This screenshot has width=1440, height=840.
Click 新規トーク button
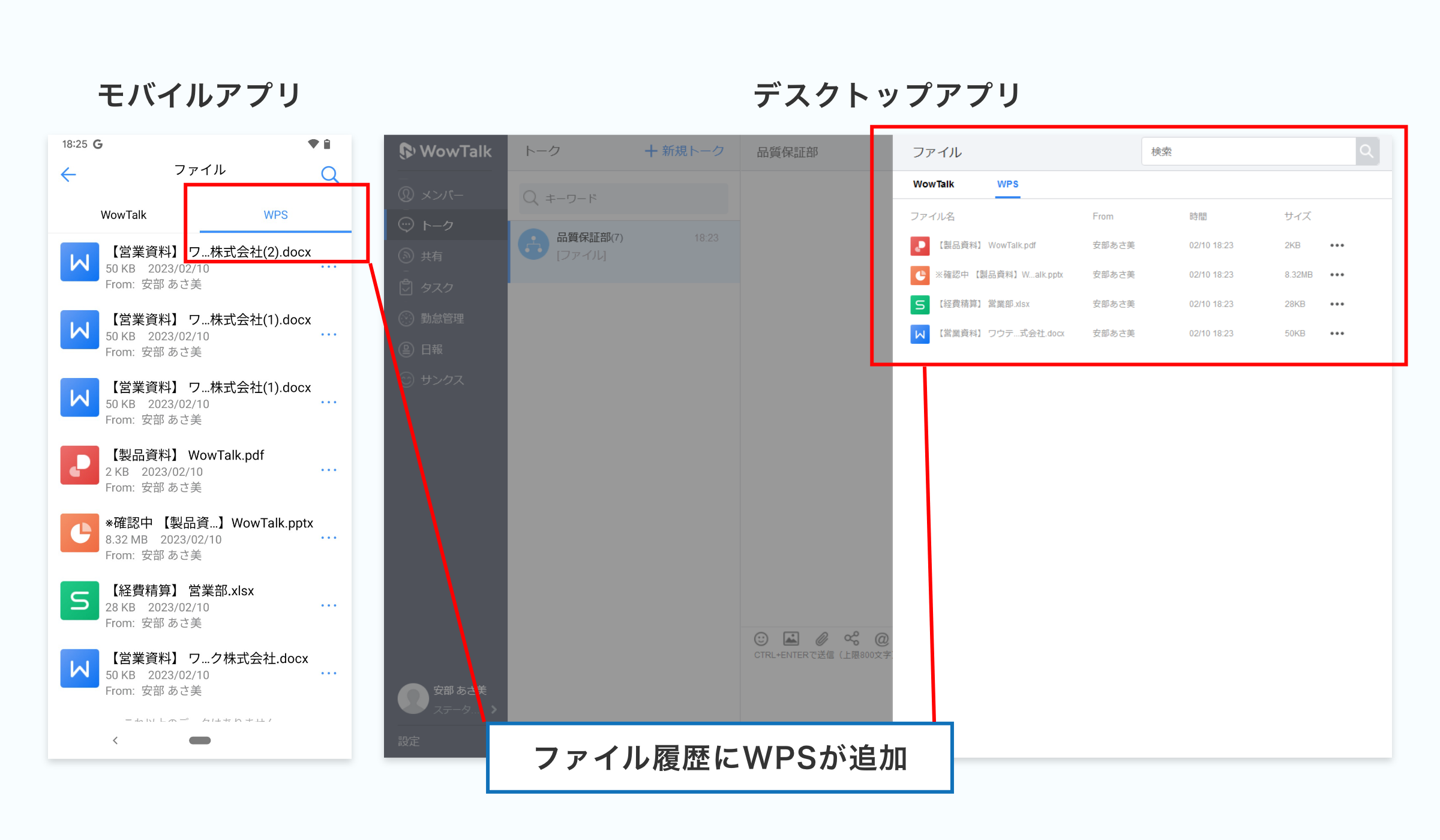click(x=685, y=151)
